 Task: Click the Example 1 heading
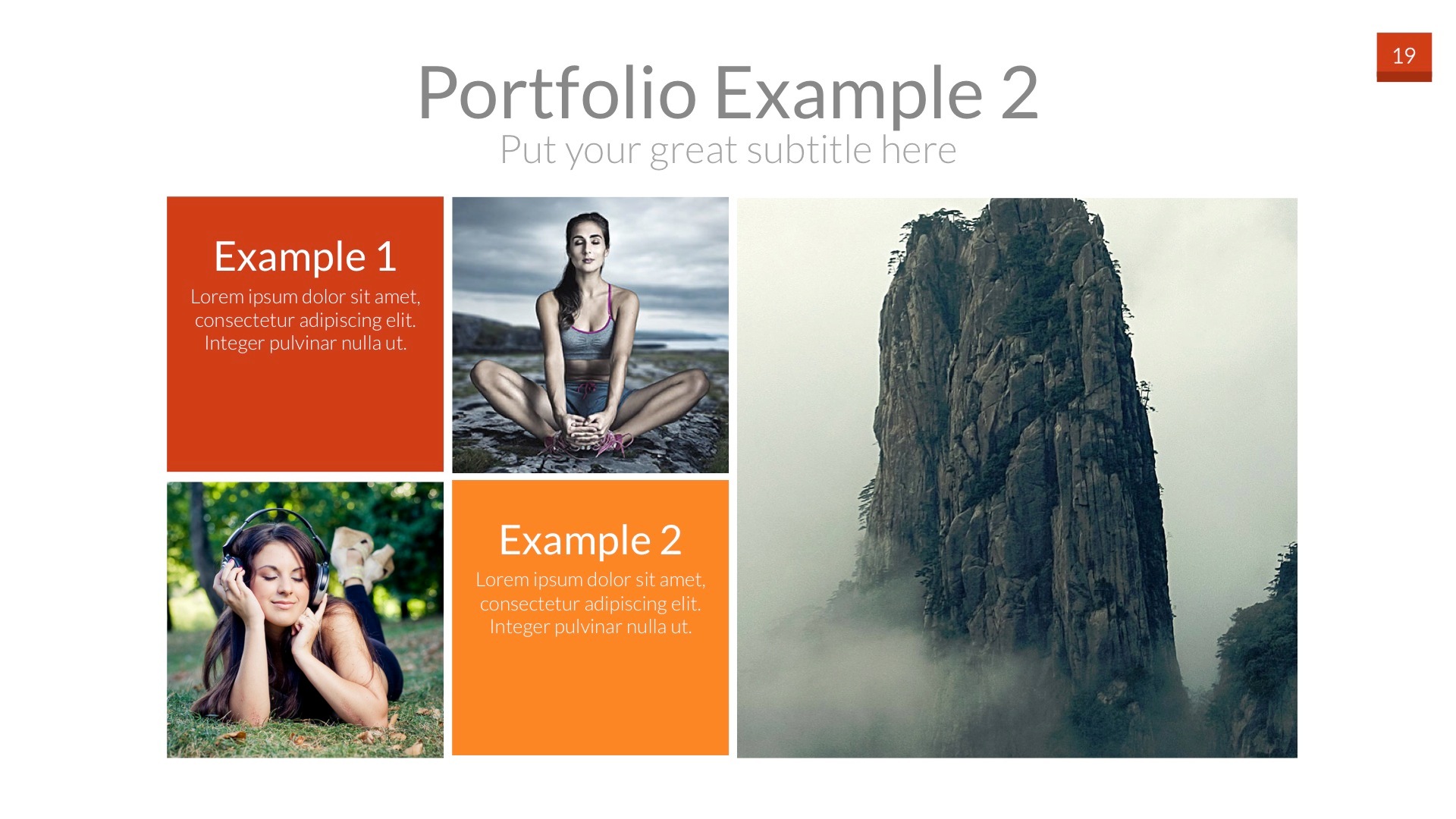[x=305, y=256]
